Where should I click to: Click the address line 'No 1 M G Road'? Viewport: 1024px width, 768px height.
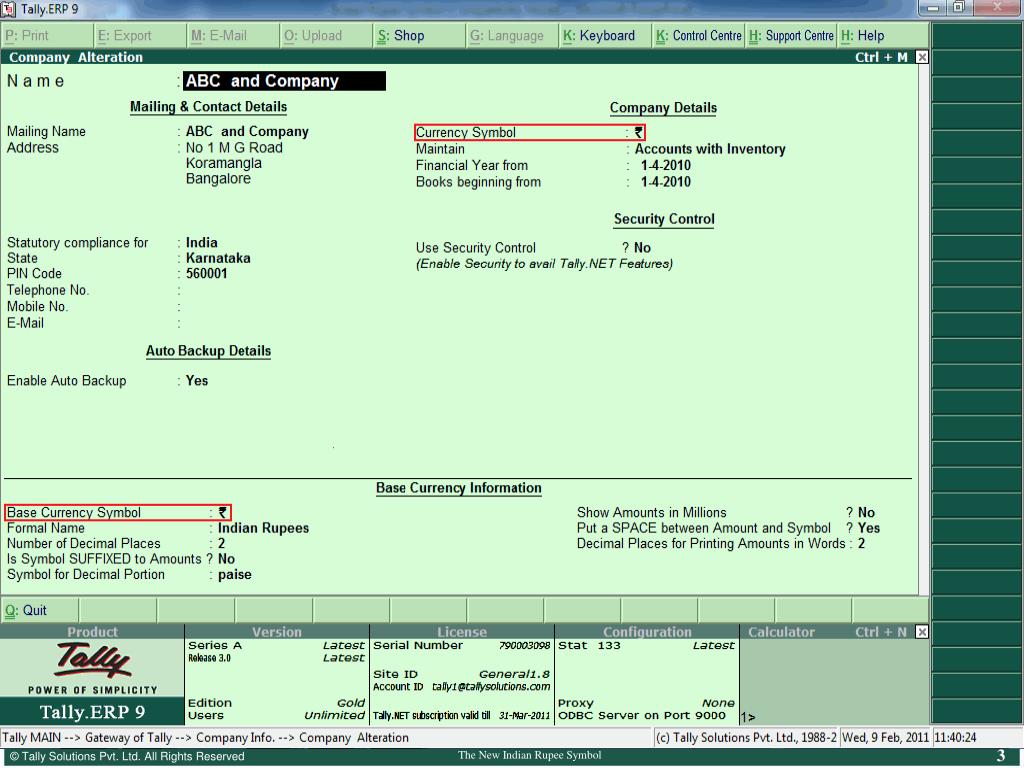(x=234, y=148)
